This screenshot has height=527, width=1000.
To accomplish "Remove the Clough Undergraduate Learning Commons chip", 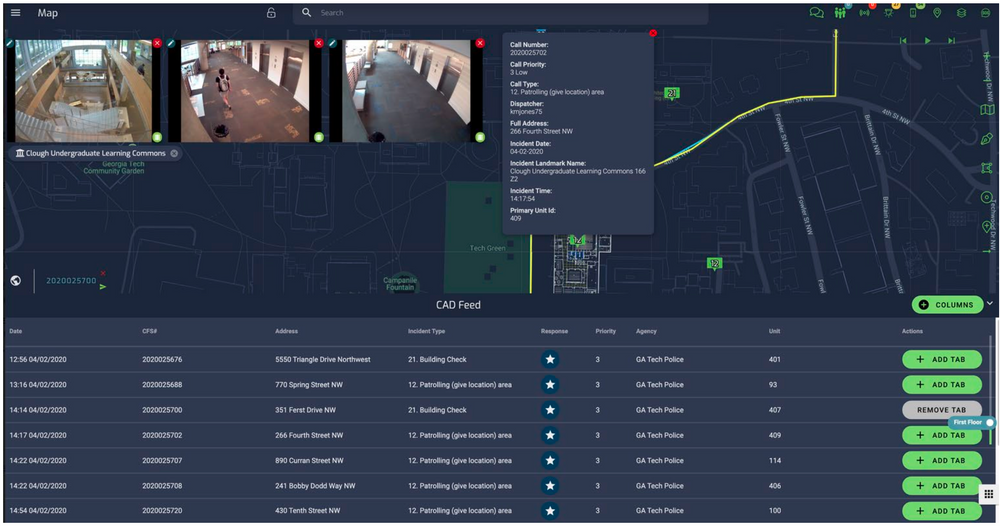I will (174, 153).
